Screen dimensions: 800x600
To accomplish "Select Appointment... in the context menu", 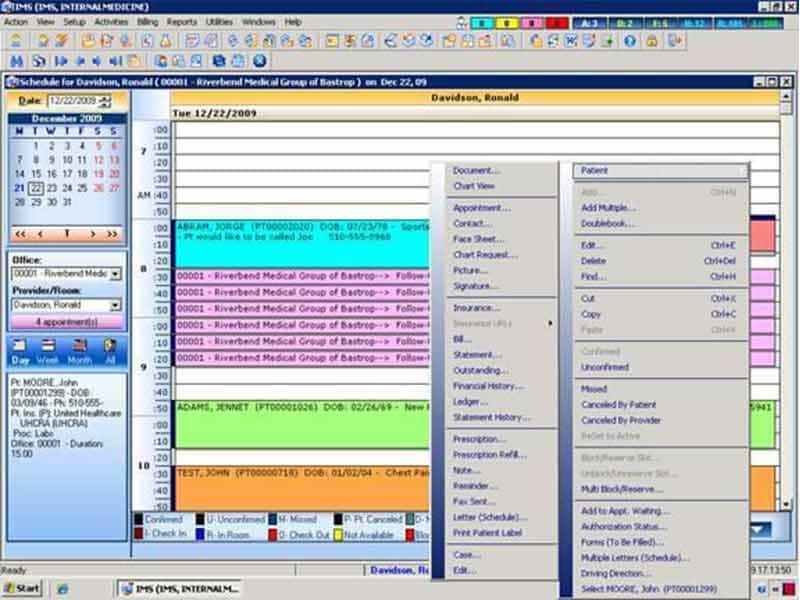I will [482, 208].
